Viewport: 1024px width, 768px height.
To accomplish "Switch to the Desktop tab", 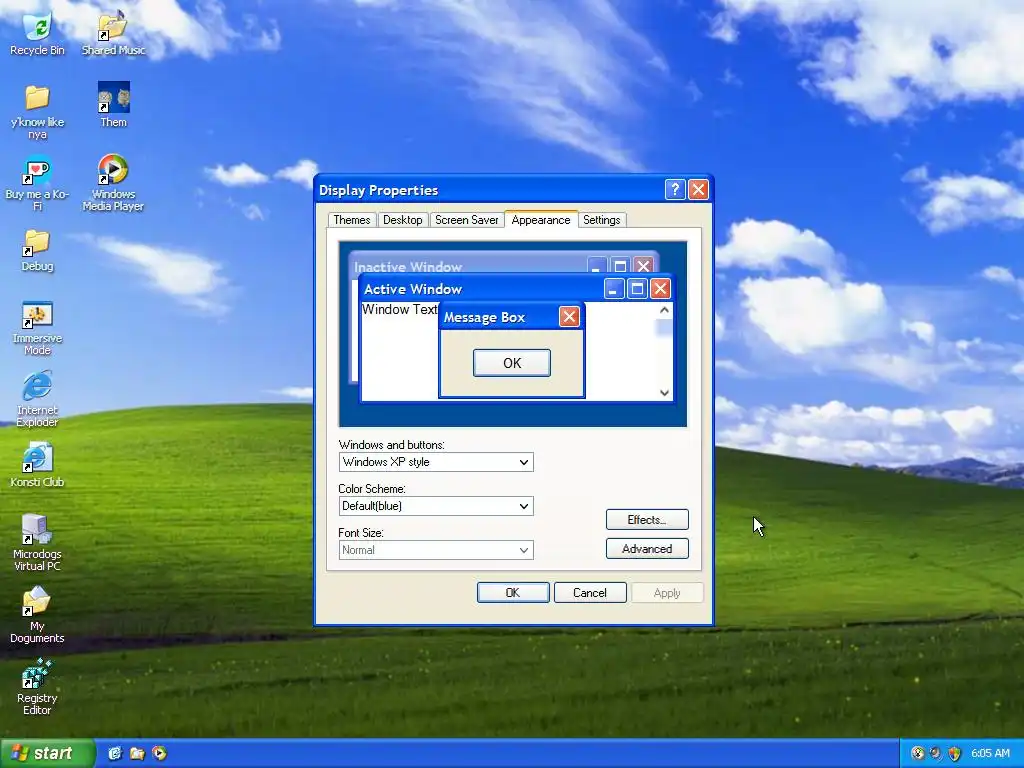I will point(402,220).
